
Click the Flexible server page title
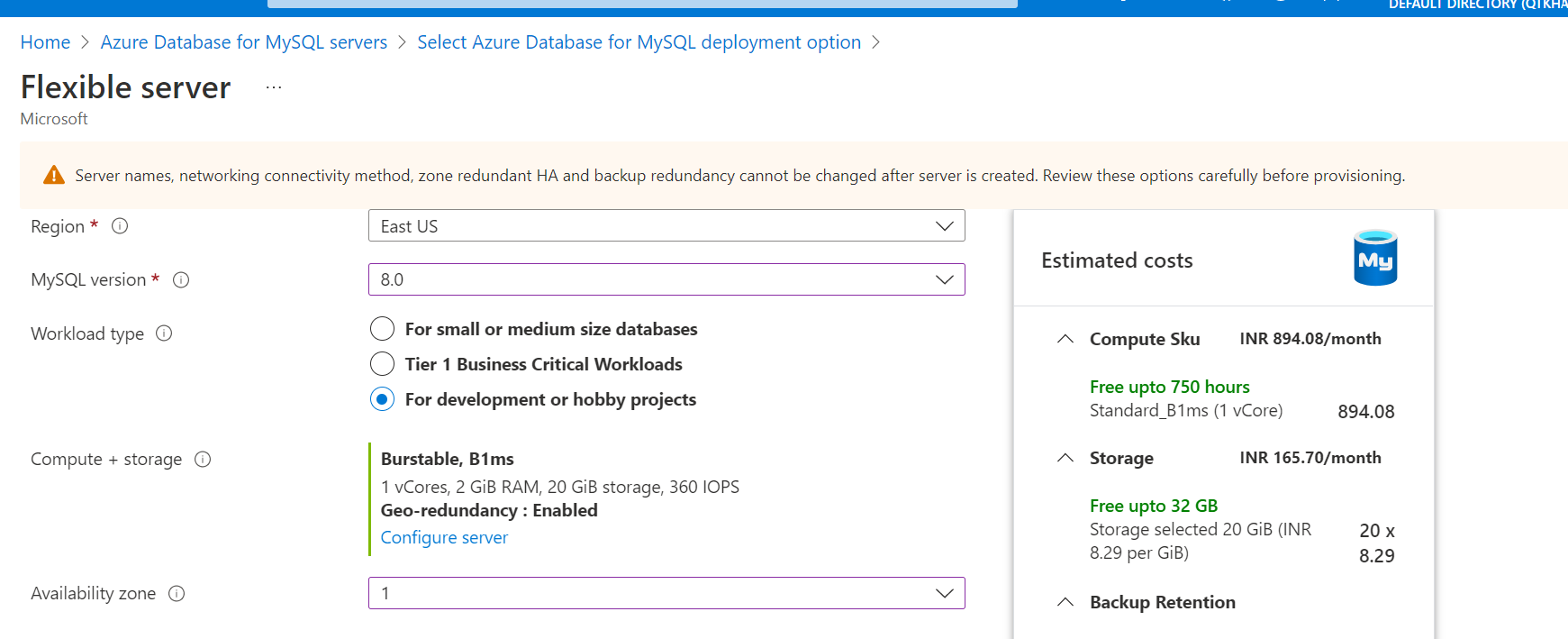tap(126, 87)
